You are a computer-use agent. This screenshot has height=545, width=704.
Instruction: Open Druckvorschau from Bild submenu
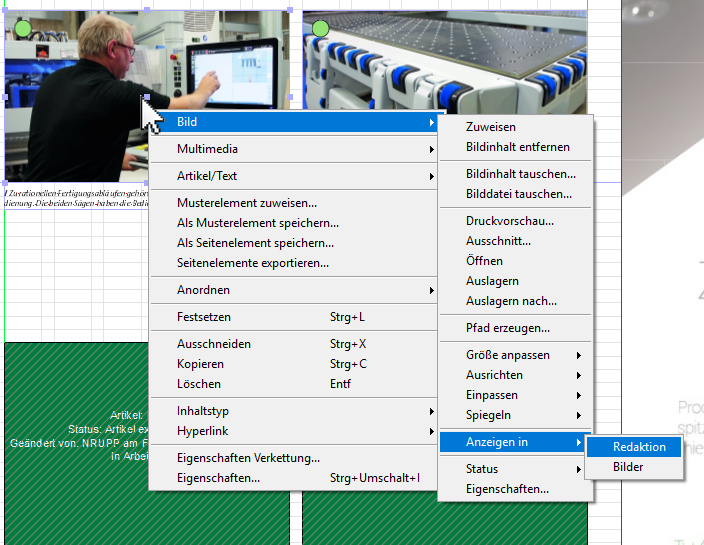pos(509,221)
